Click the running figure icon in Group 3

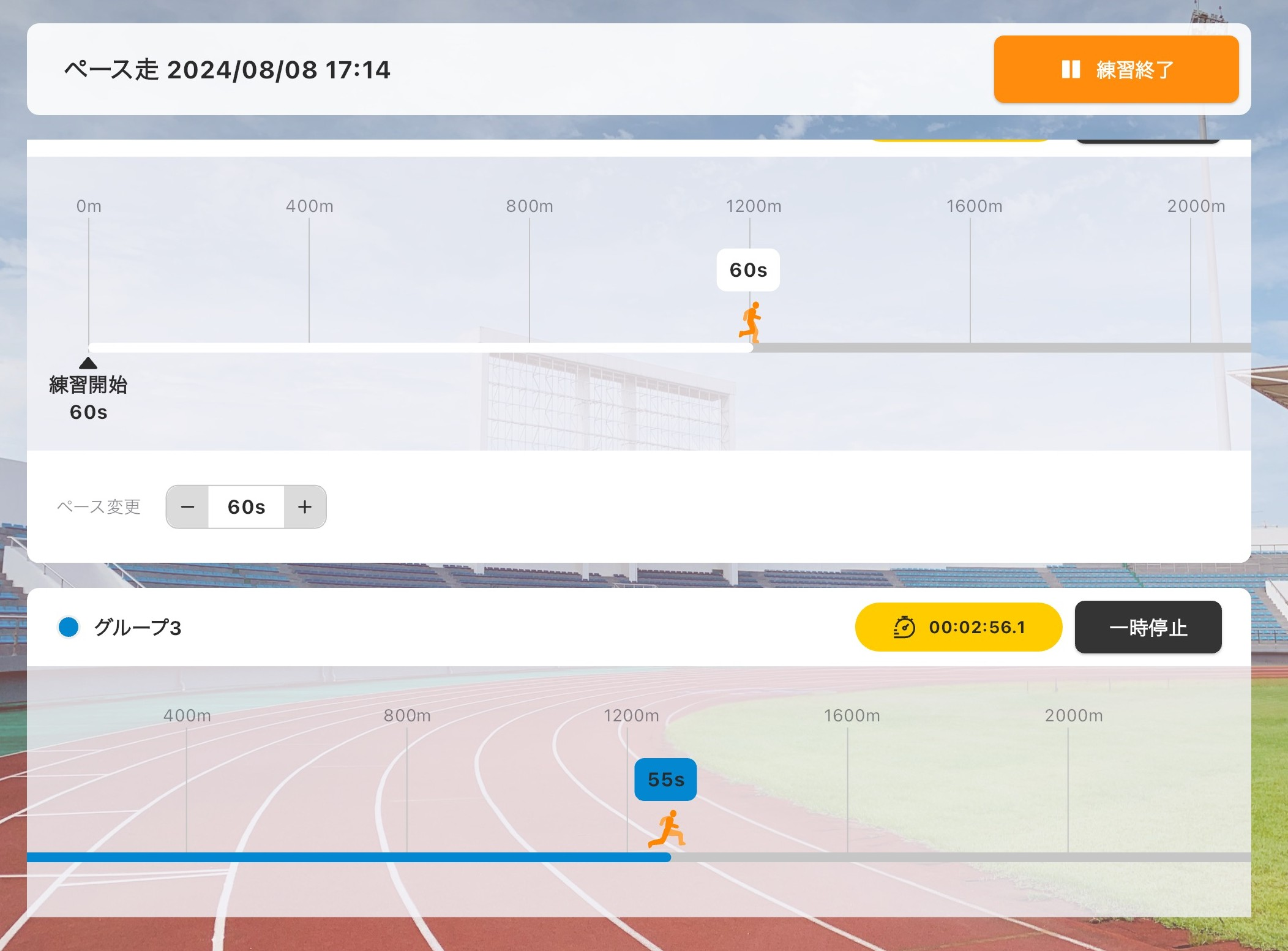(667, 829)
